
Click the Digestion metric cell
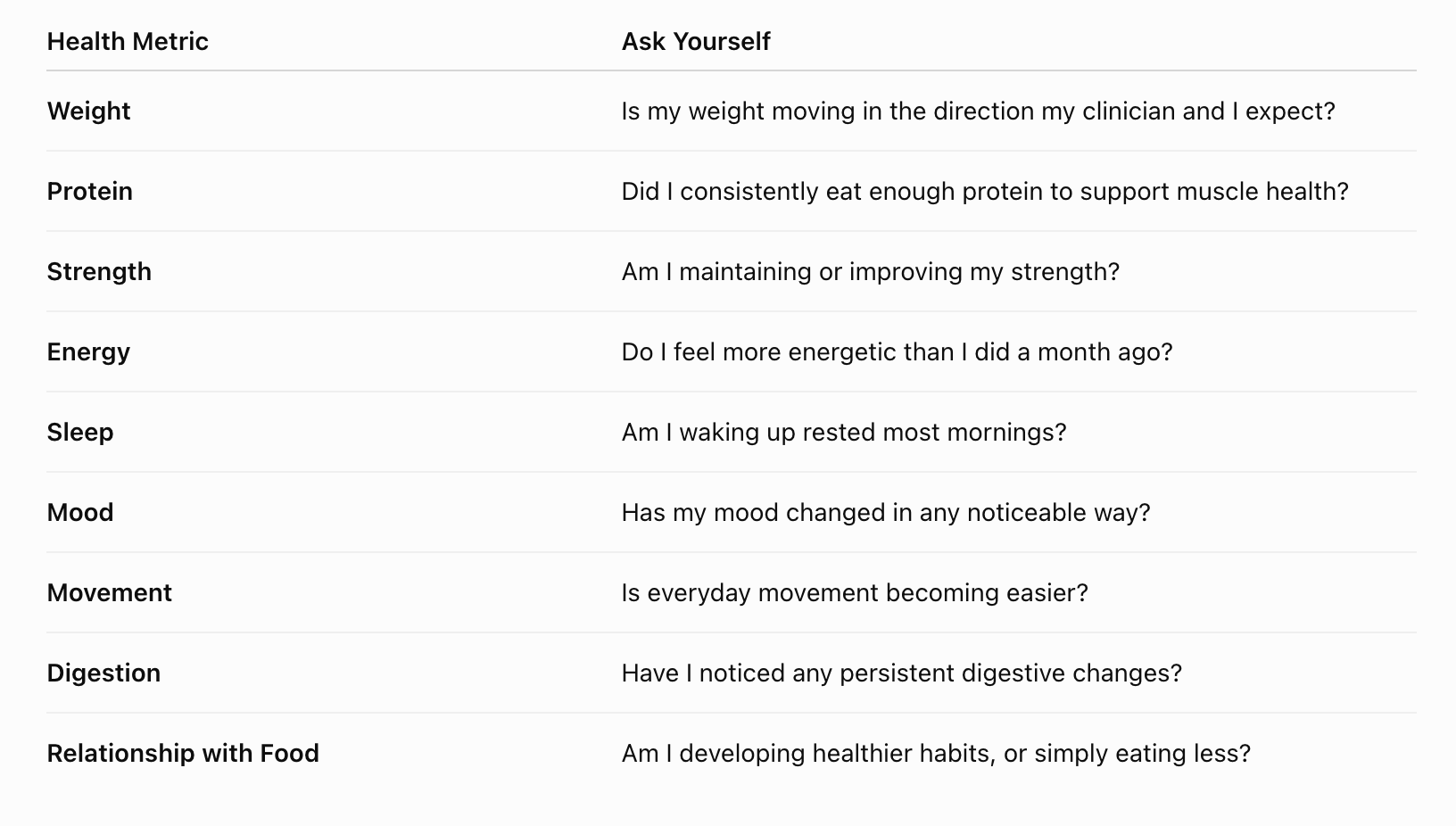pos(103,673)
